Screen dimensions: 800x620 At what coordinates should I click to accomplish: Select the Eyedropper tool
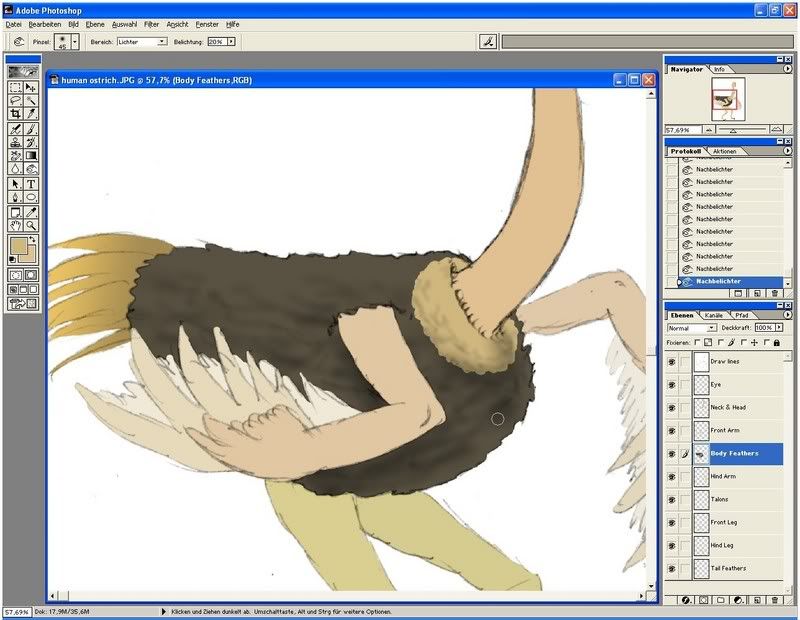click(x=31, y=212)
